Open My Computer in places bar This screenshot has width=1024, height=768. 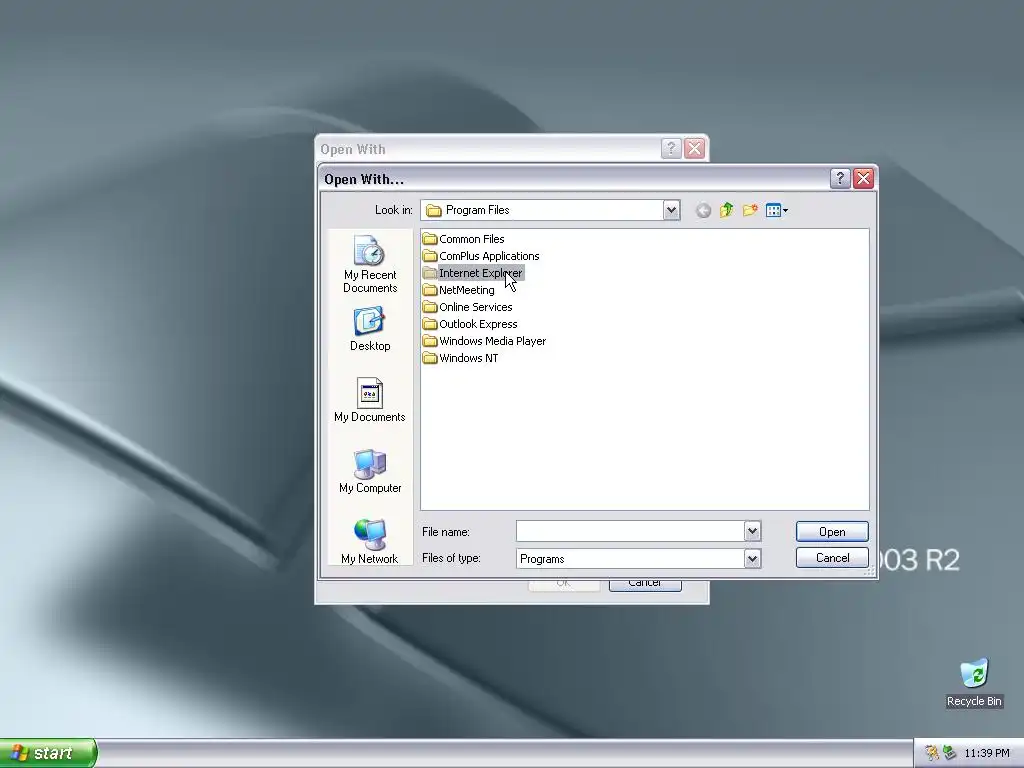click(370, 472)
